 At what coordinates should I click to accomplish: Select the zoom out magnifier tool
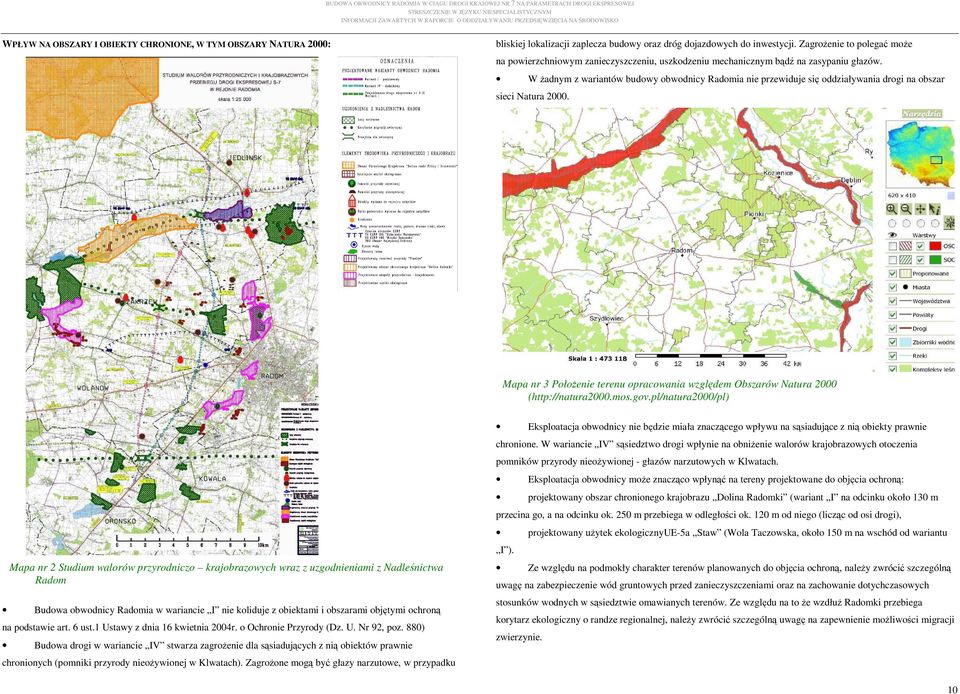pos(906,209)
